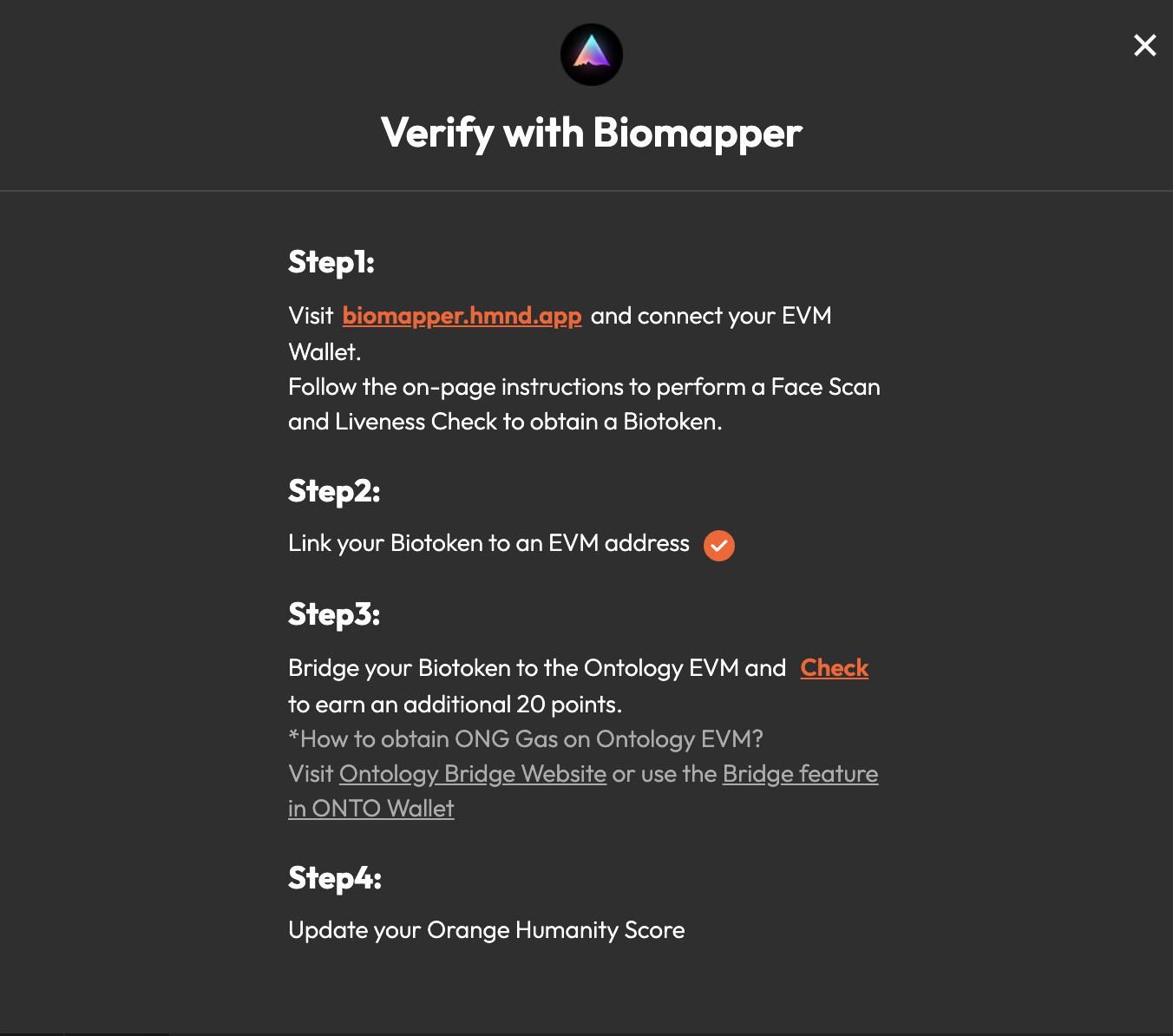Click the Biomapper prism logo icon
Viewport: 1173px width, 1036px height.
(592, 55)
